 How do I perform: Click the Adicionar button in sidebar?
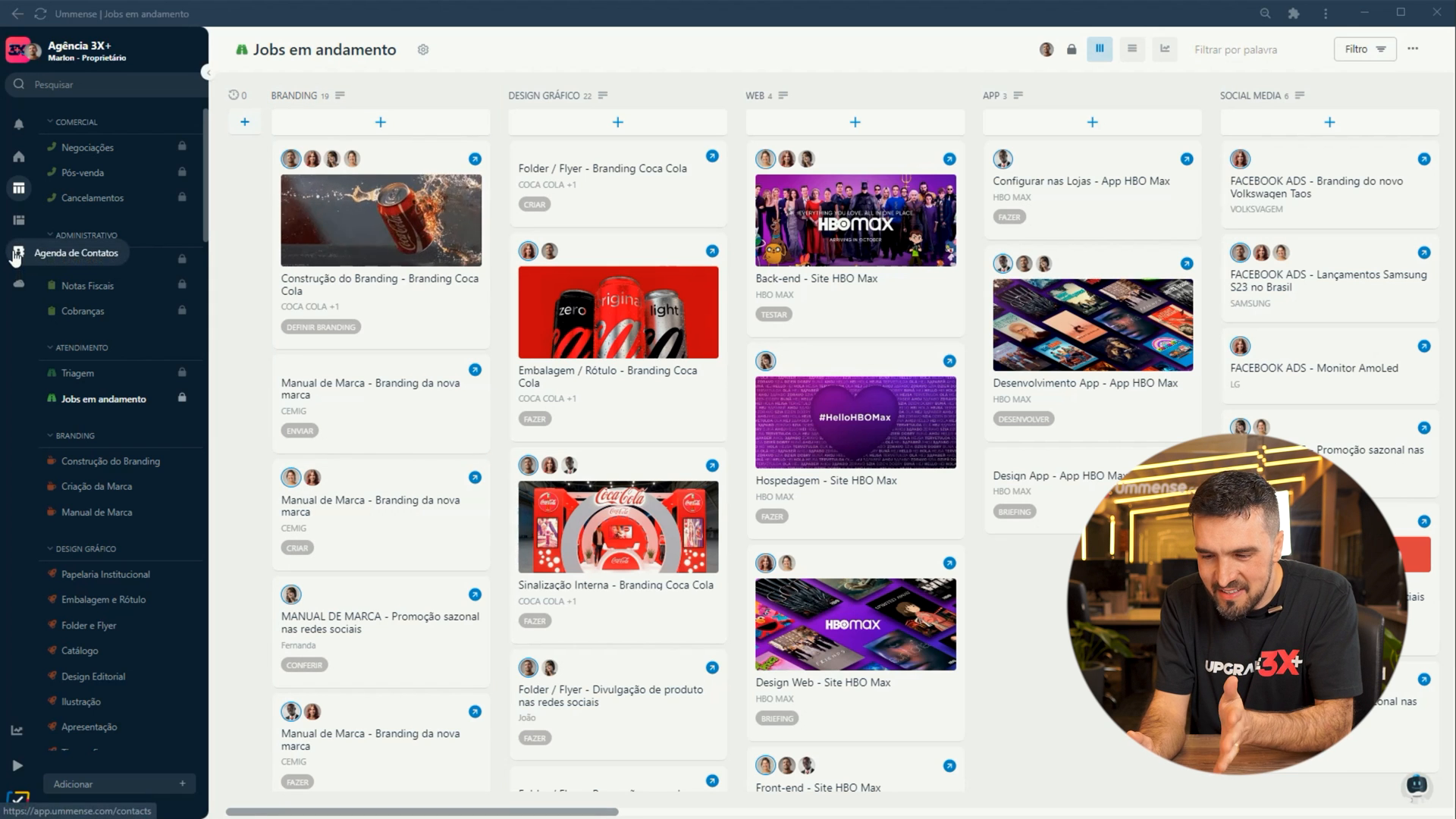(x=119, y=784)
